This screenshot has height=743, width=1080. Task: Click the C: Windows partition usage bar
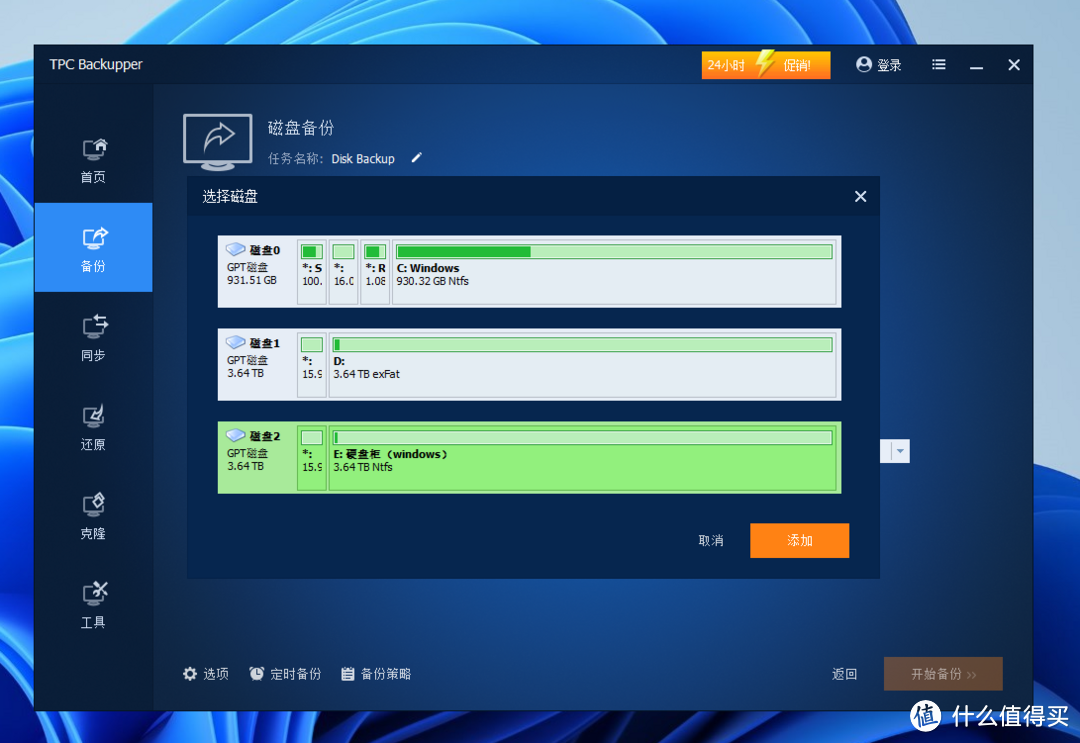(614, 252)
